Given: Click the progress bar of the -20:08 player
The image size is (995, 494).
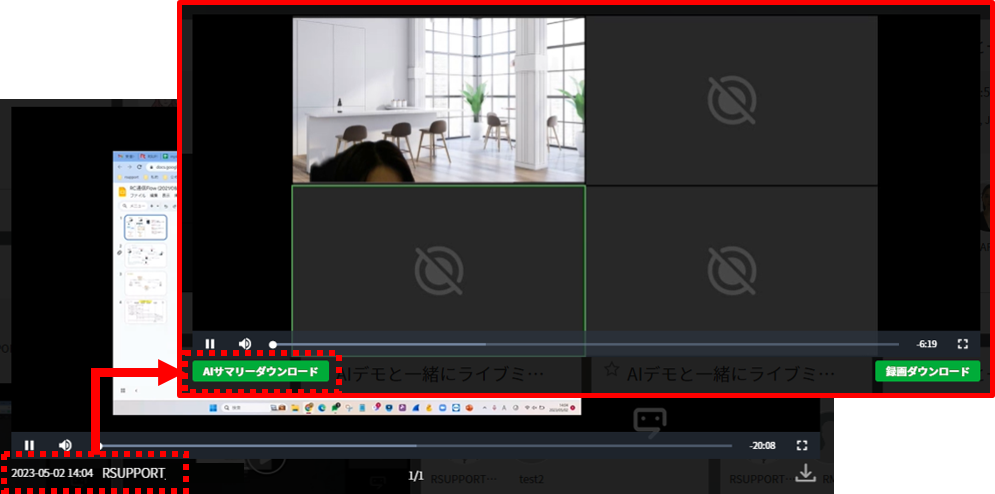Looking at the screenshot, I should click(x=416, y=446).
